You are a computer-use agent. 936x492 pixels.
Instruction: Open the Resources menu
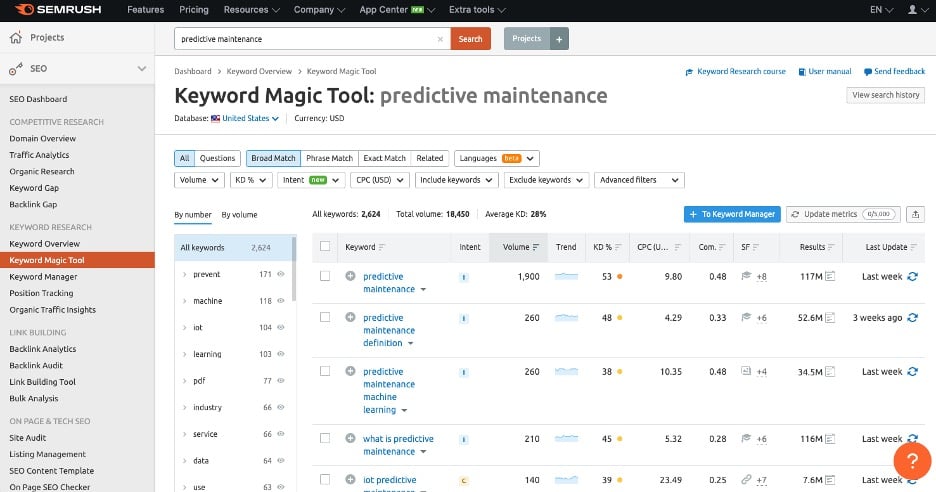[x=251, y=10]
